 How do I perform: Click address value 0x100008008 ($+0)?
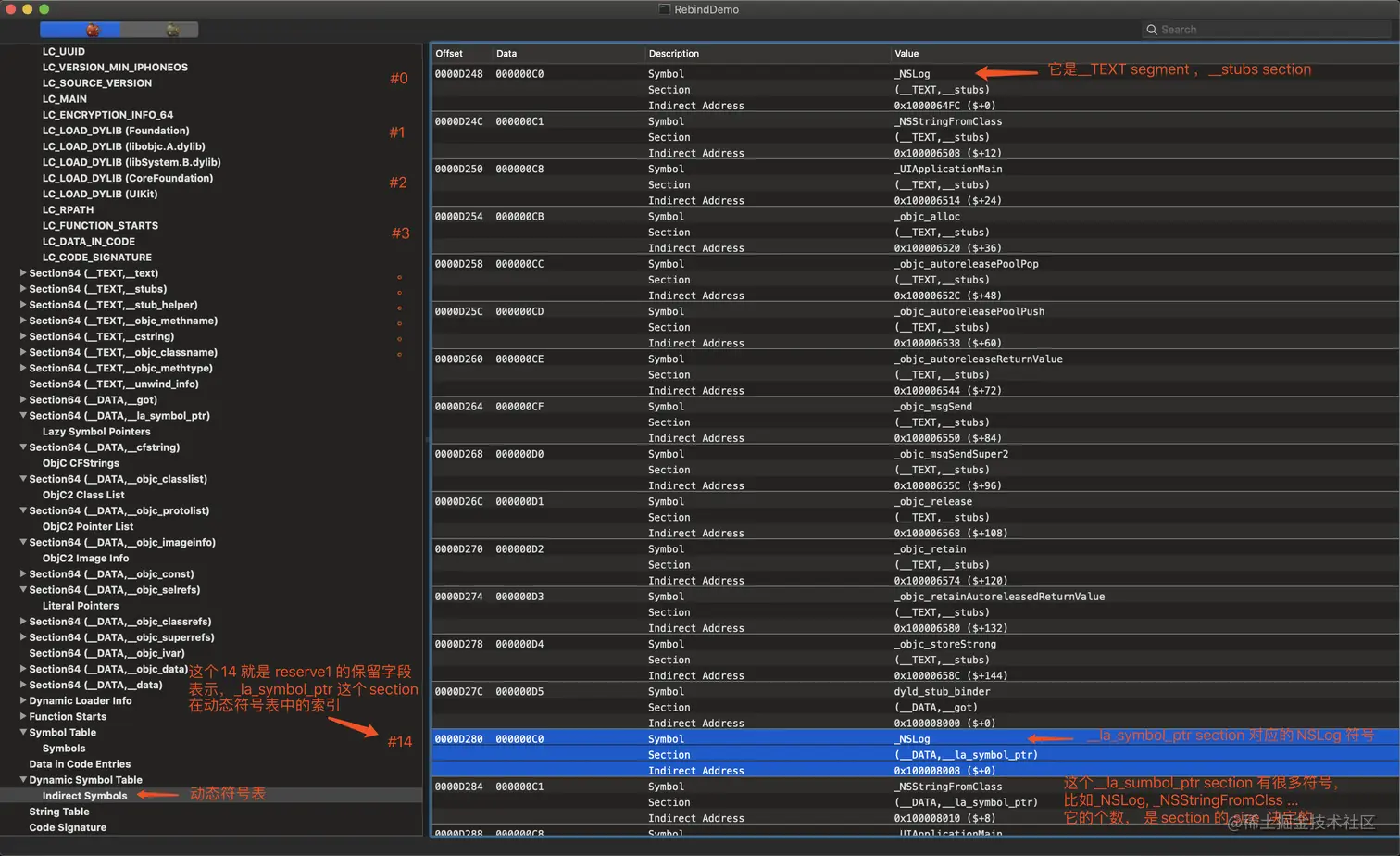click(944, 771)
